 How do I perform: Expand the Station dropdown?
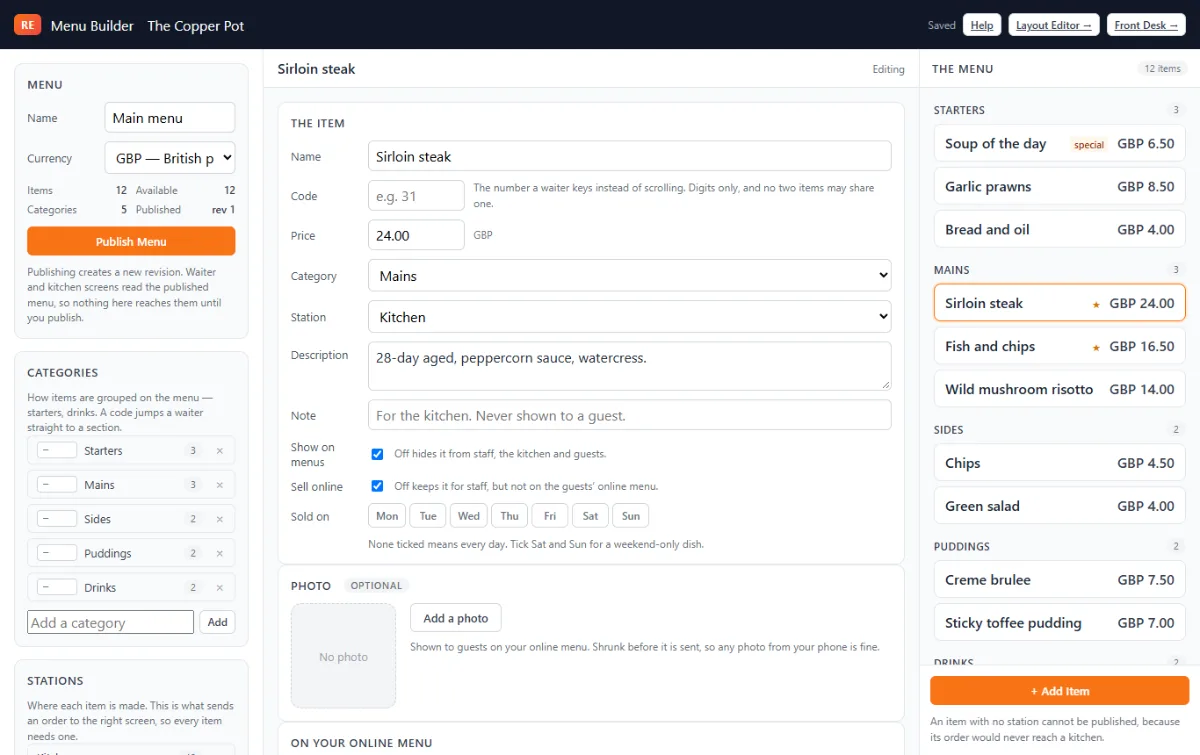click(x=630, y=317)
